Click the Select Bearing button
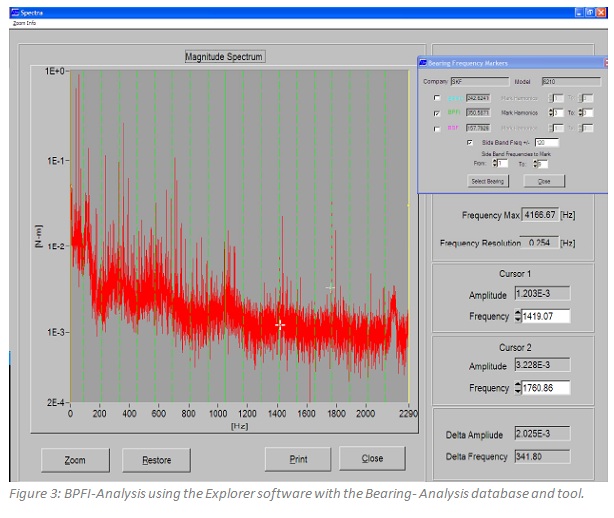Screen dimensions: 614x518 coord(489,181)
